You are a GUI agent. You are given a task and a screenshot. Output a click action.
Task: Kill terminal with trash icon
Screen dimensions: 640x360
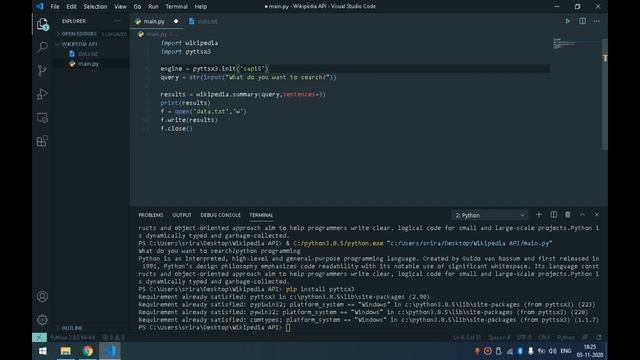[567, 215]
